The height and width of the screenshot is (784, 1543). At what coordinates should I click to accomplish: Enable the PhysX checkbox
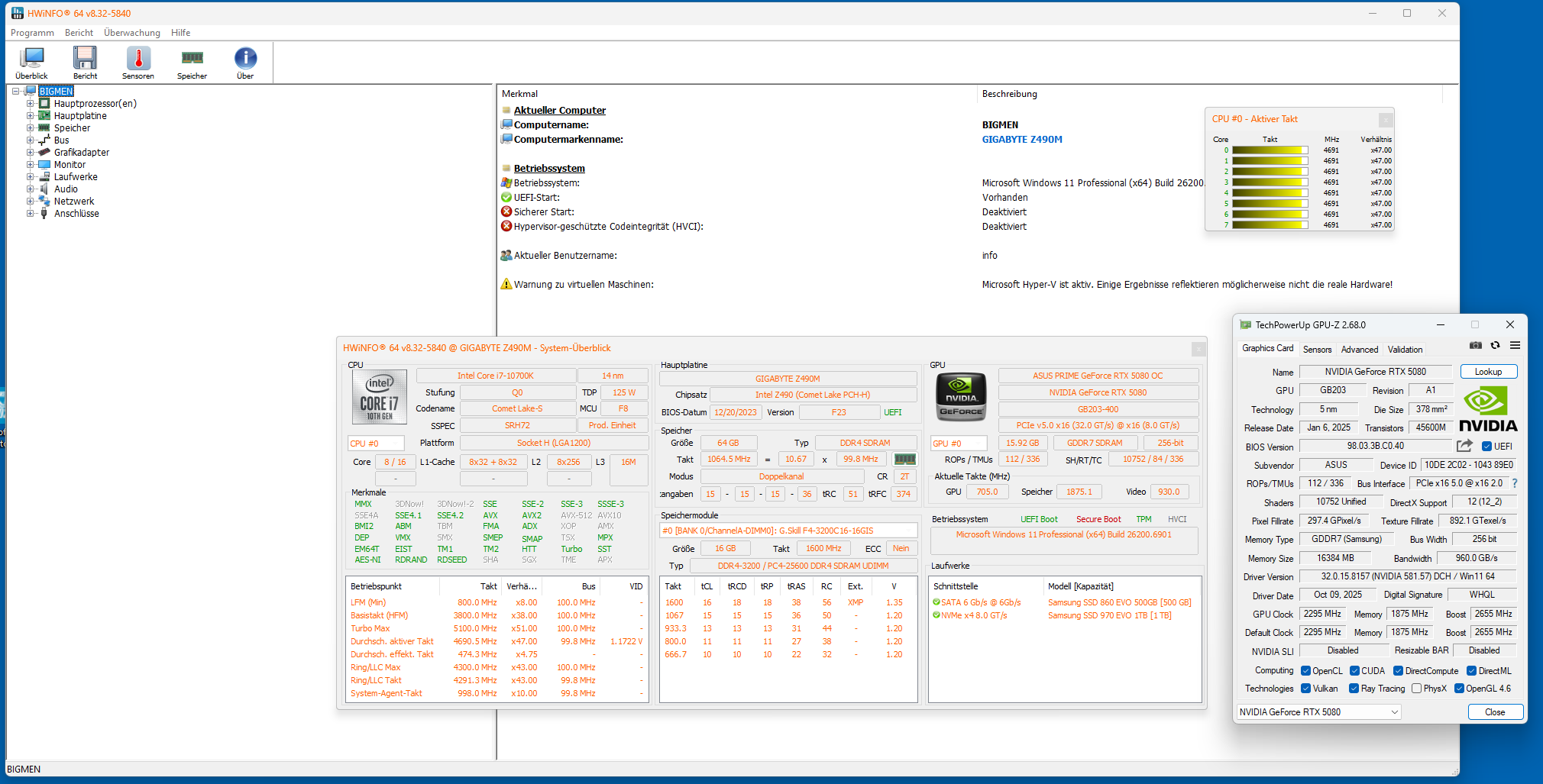coord(1417,689)
